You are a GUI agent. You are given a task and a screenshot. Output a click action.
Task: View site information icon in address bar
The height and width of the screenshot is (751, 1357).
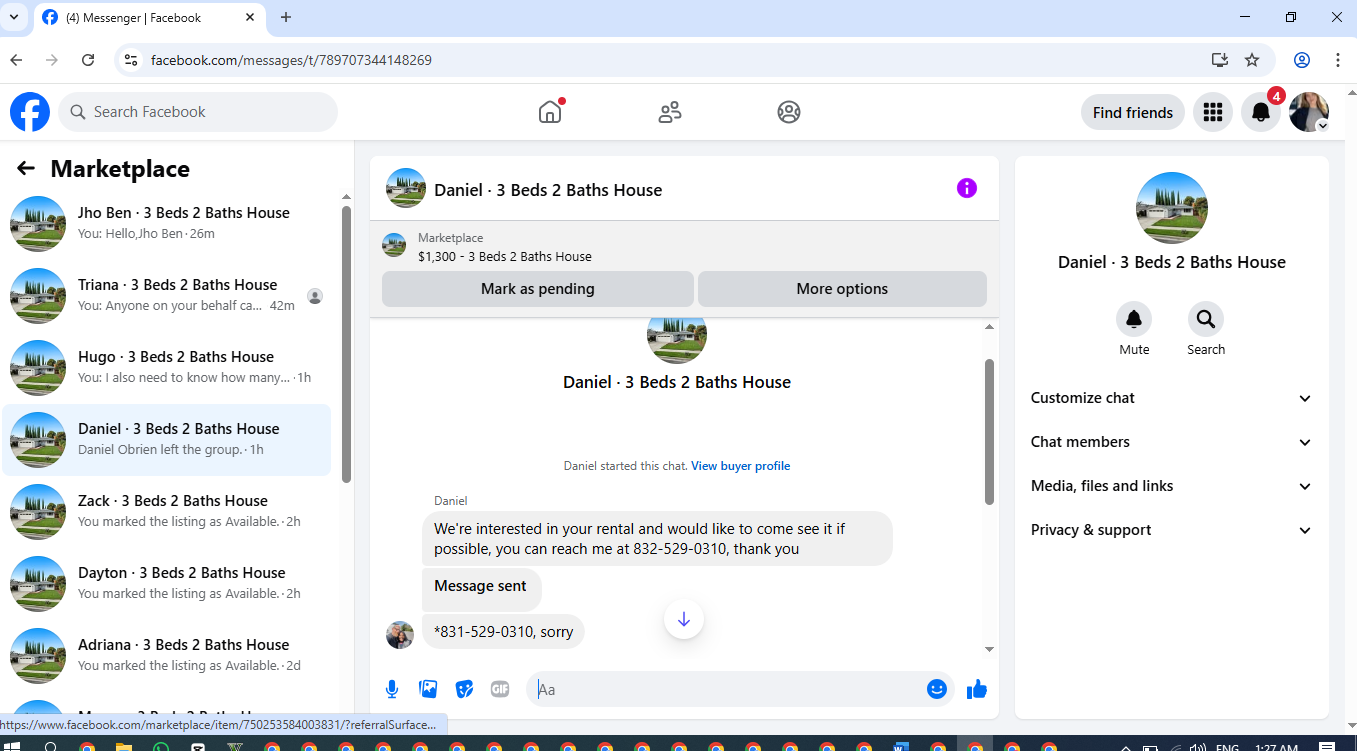coord(130,60)
